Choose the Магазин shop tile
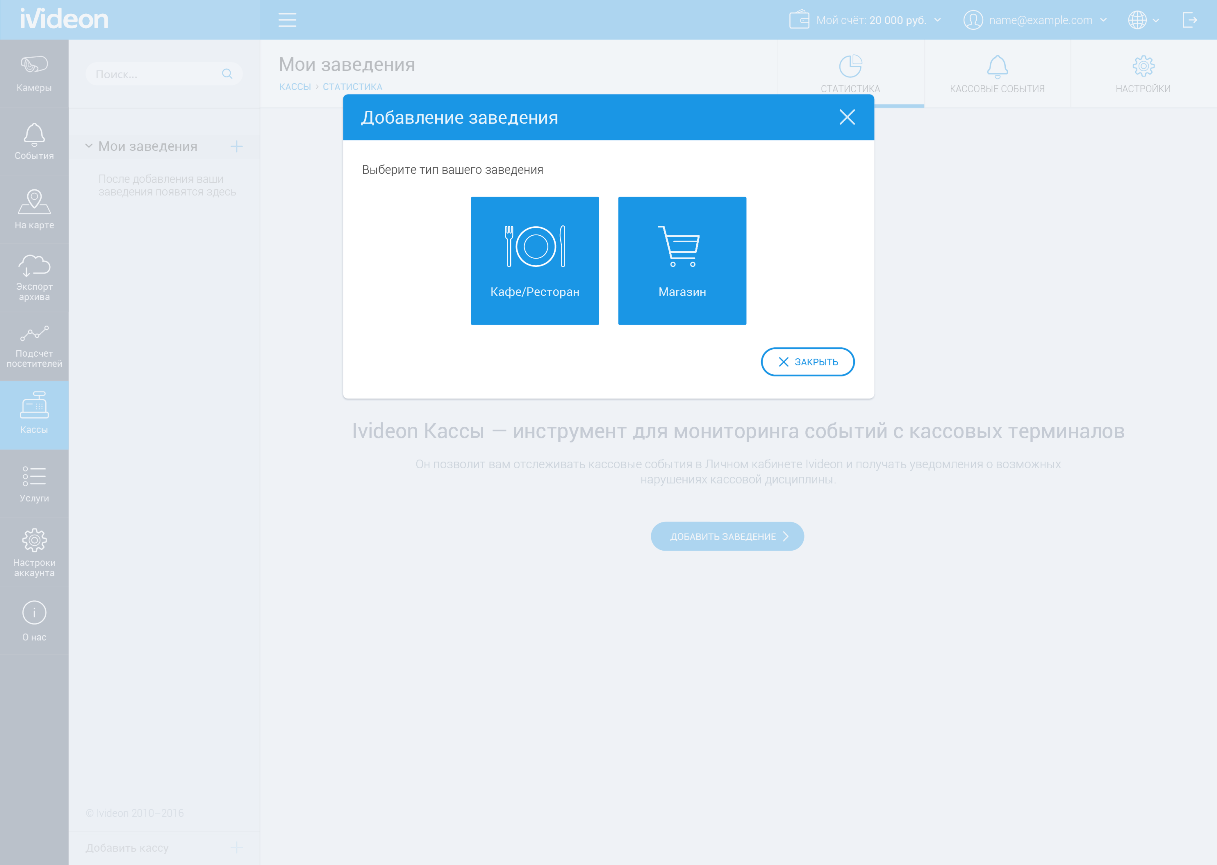 click(x=682, y=261)
